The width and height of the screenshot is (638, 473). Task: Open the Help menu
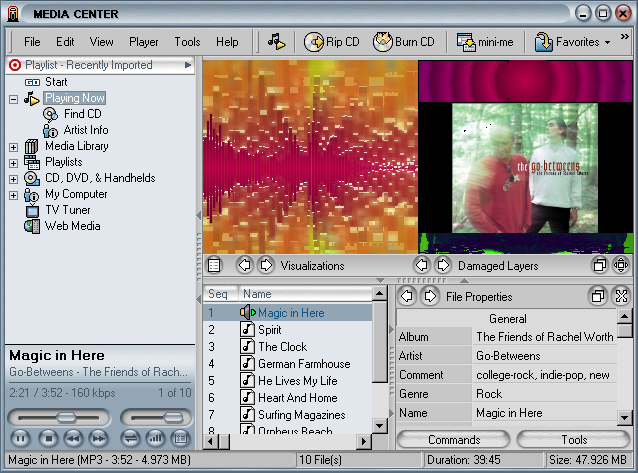click(x=227, y=42)
